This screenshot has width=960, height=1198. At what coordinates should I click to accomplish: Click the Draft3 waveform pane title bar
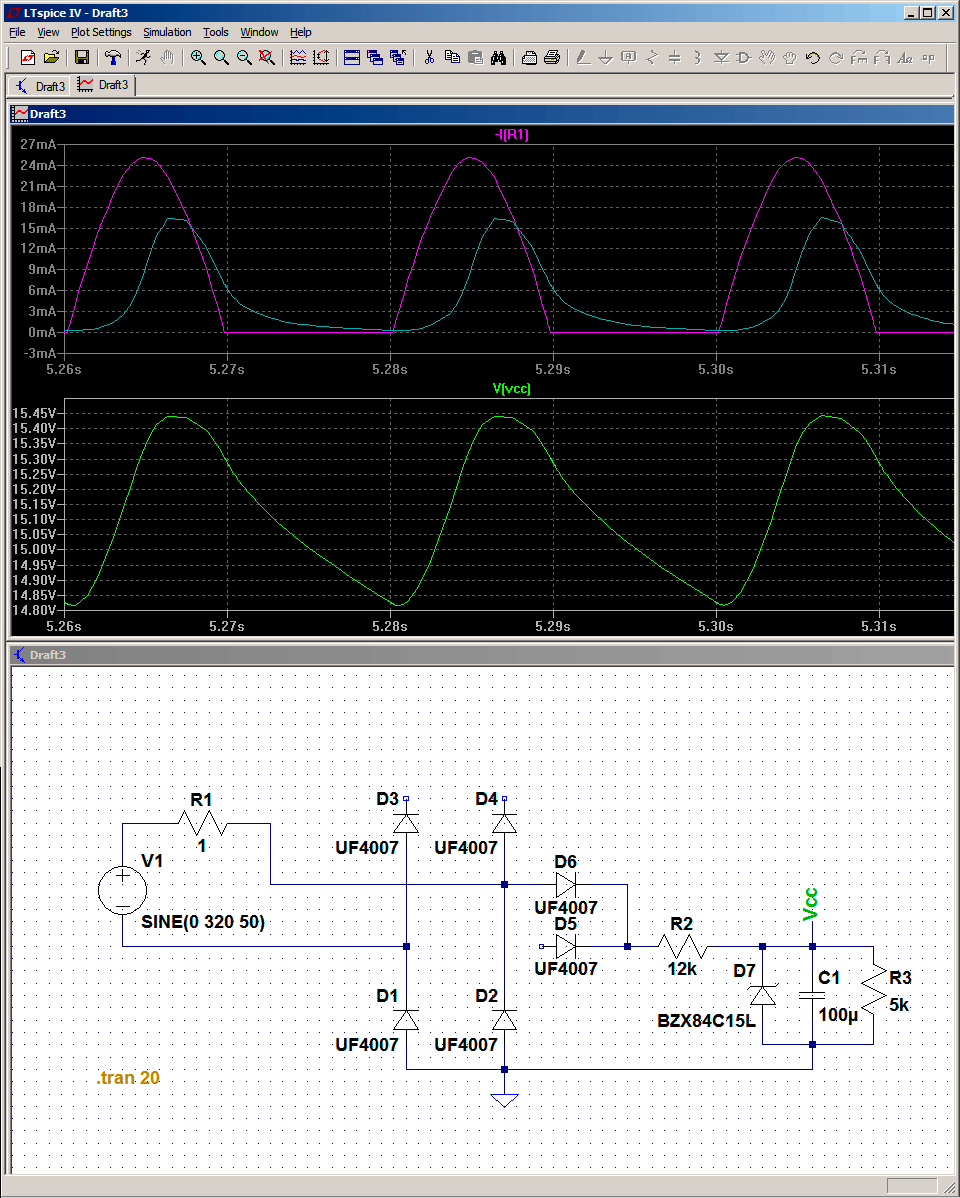(482, 114)
